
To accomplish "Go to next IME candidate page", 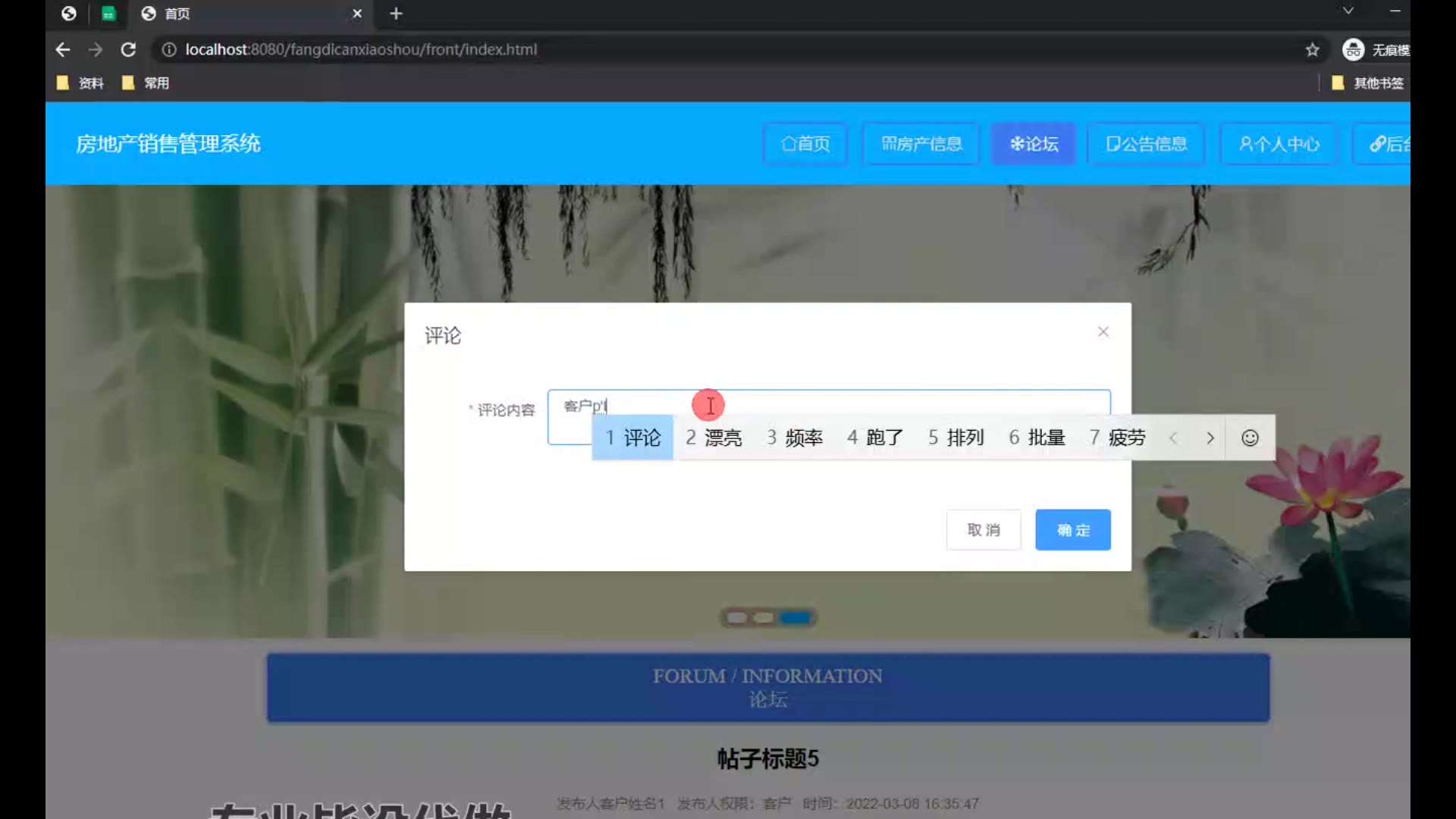I will tap(1210, 438).
